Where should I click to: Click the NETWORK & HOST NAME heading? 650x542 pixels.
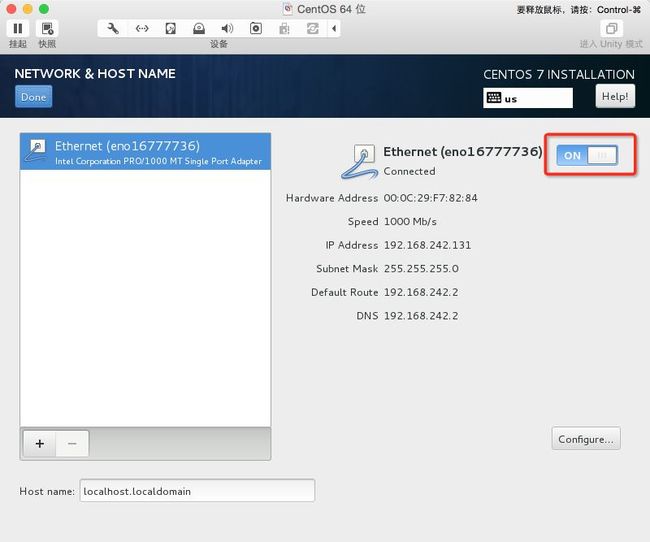95,73
